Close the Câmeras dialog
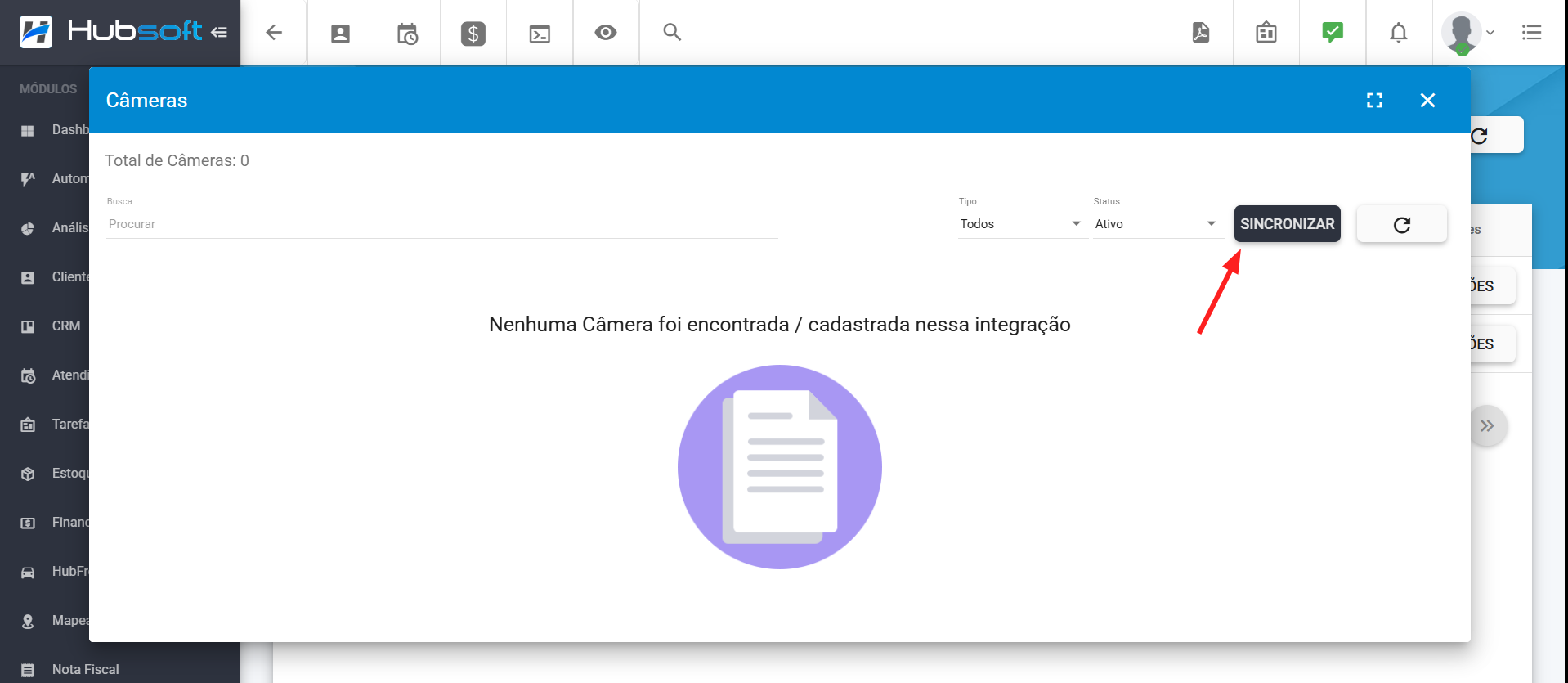Image resolution: width=1568 pixels, height=683 pixels. [x=1427, y=100]
